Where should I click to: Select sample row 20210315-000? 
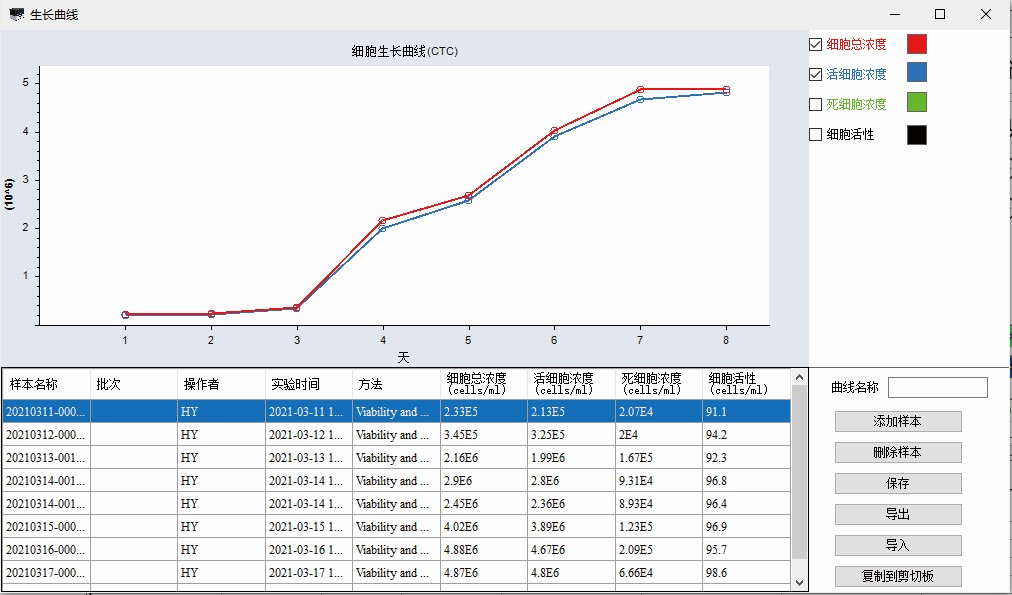point(46,527)
